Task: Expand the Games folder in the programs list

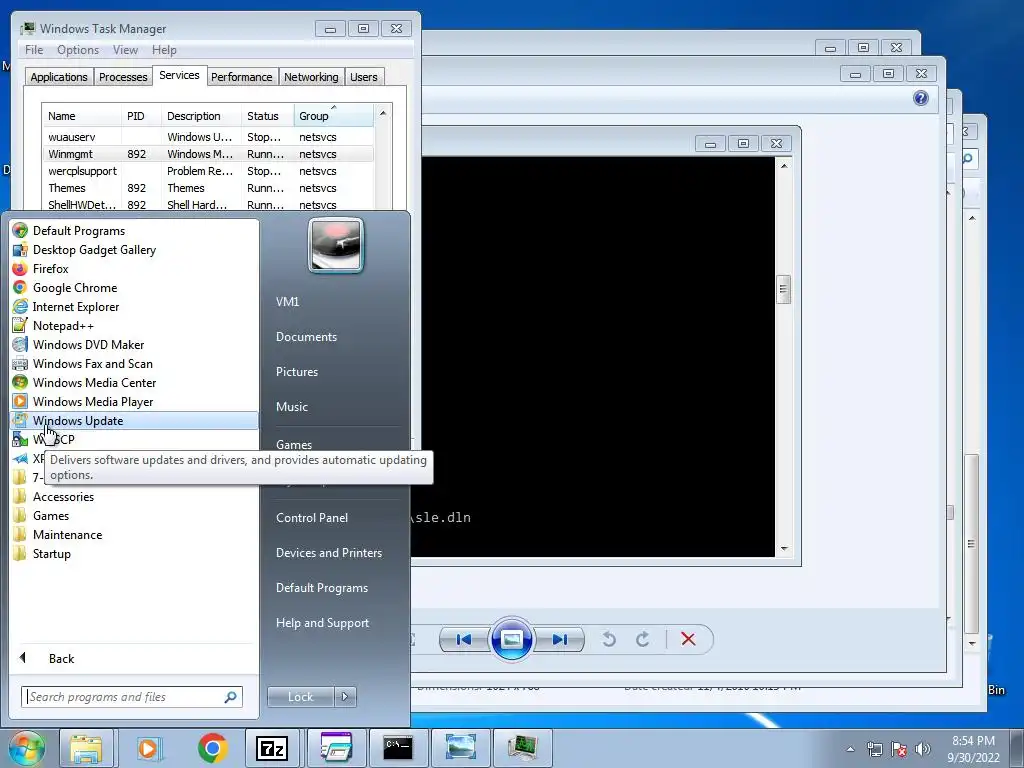Action: click(x=51, y=515)
